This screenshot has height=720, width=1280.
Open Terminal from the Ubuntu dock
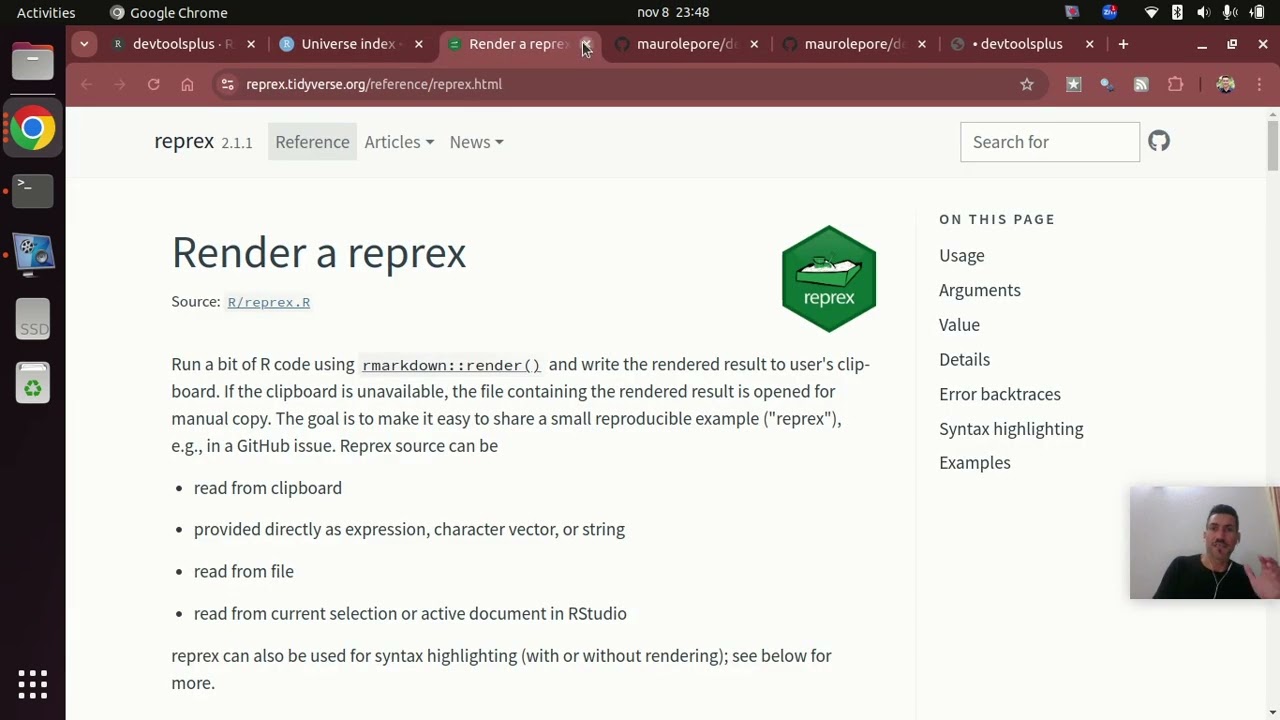pyautogui.click(x=32, y=190)
